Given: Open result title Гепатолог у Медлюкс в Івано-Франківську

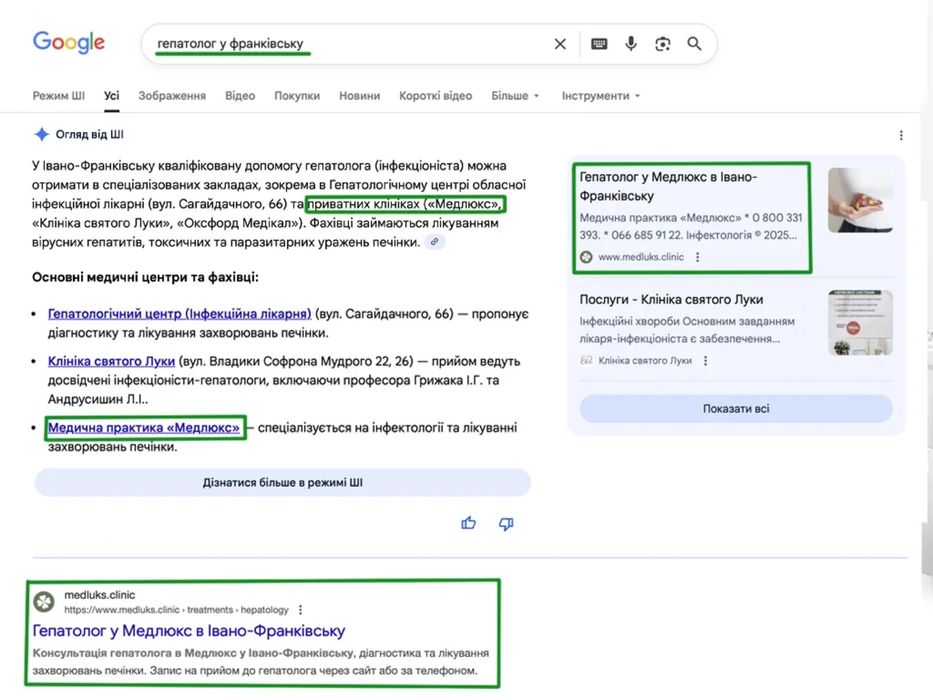Looking at the screenshot, I should pos(189,630).
